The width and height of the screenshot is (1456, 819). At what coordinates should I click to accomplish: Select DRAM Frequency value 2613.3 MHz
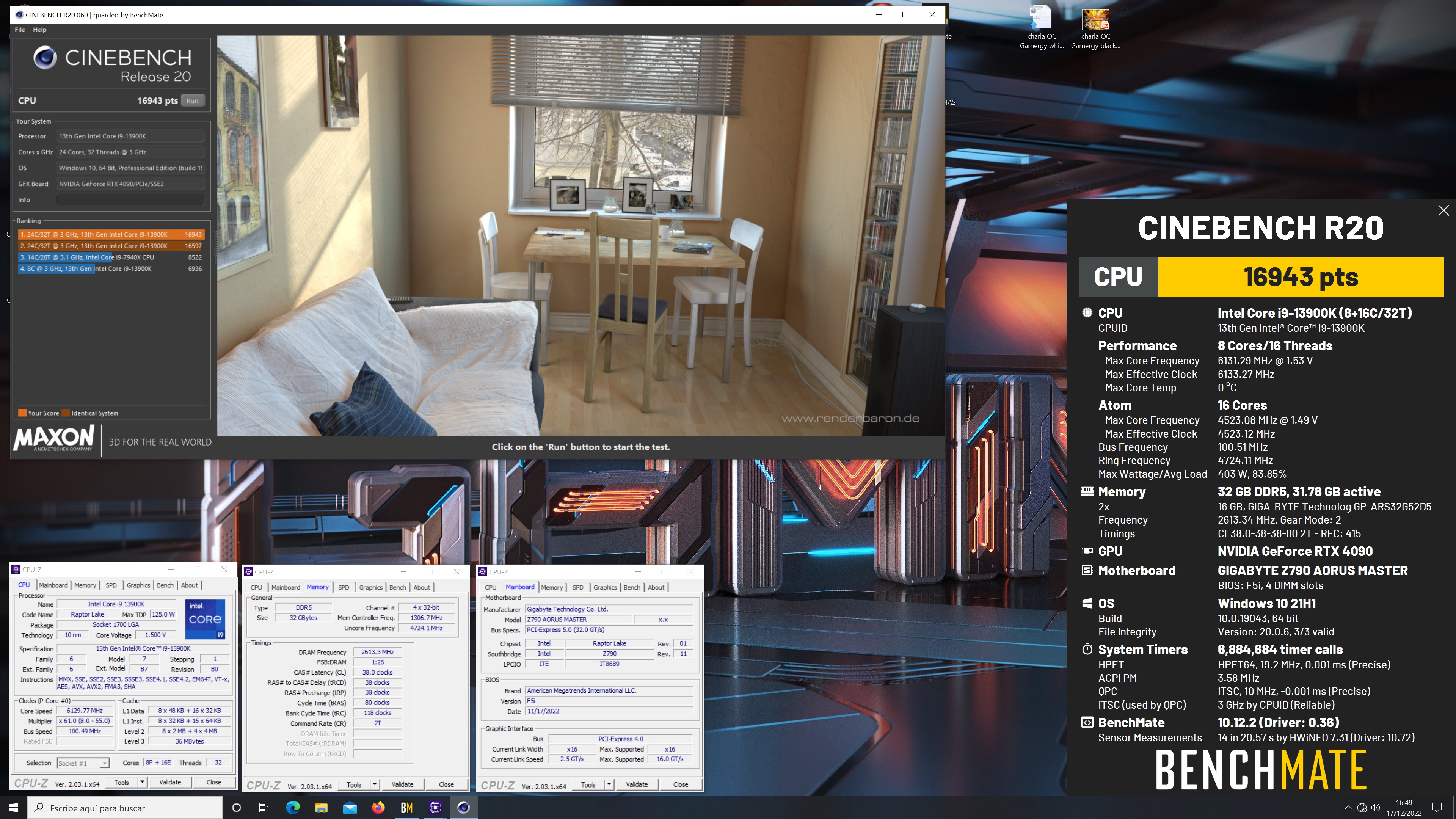[x=378, y=652]
